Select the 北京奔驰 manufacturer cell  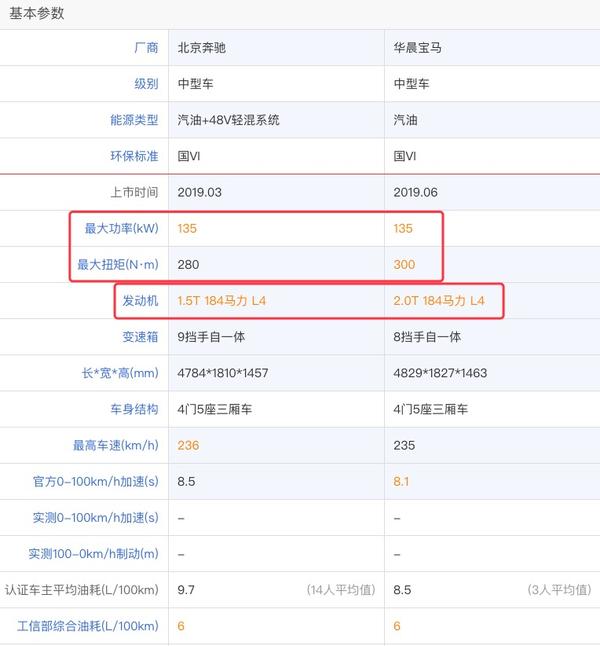point(202,48)
